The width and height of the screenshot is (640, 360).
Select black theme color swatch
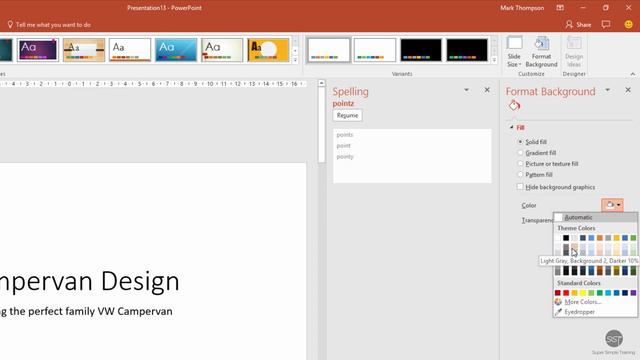566,238
